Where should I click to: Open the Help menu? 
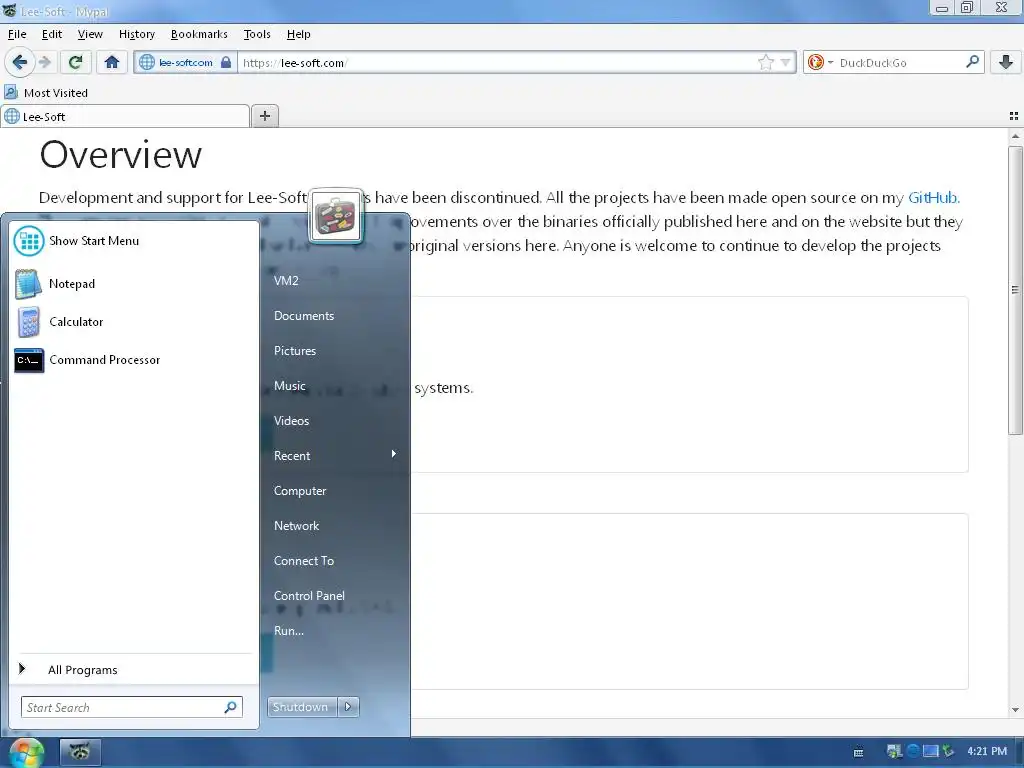coord(298,34)
